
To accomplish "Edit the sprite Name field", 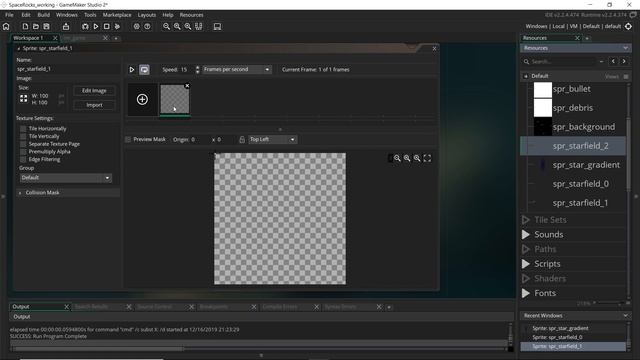I will pyautogui.click(x=67, y=69).
